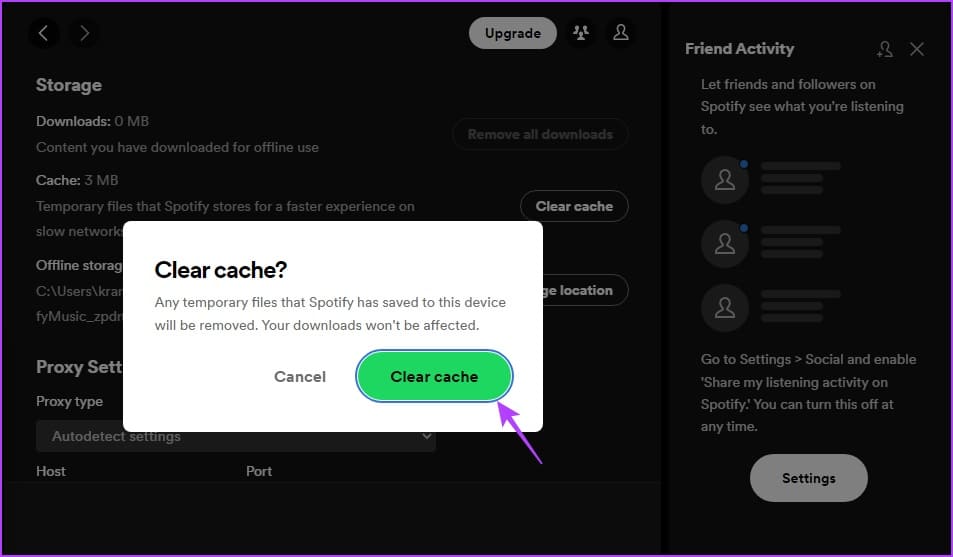Image resolution: width=953 pixels, height=557 pixels.
Task: Click the Storage section heading
Action: (69, 85)
